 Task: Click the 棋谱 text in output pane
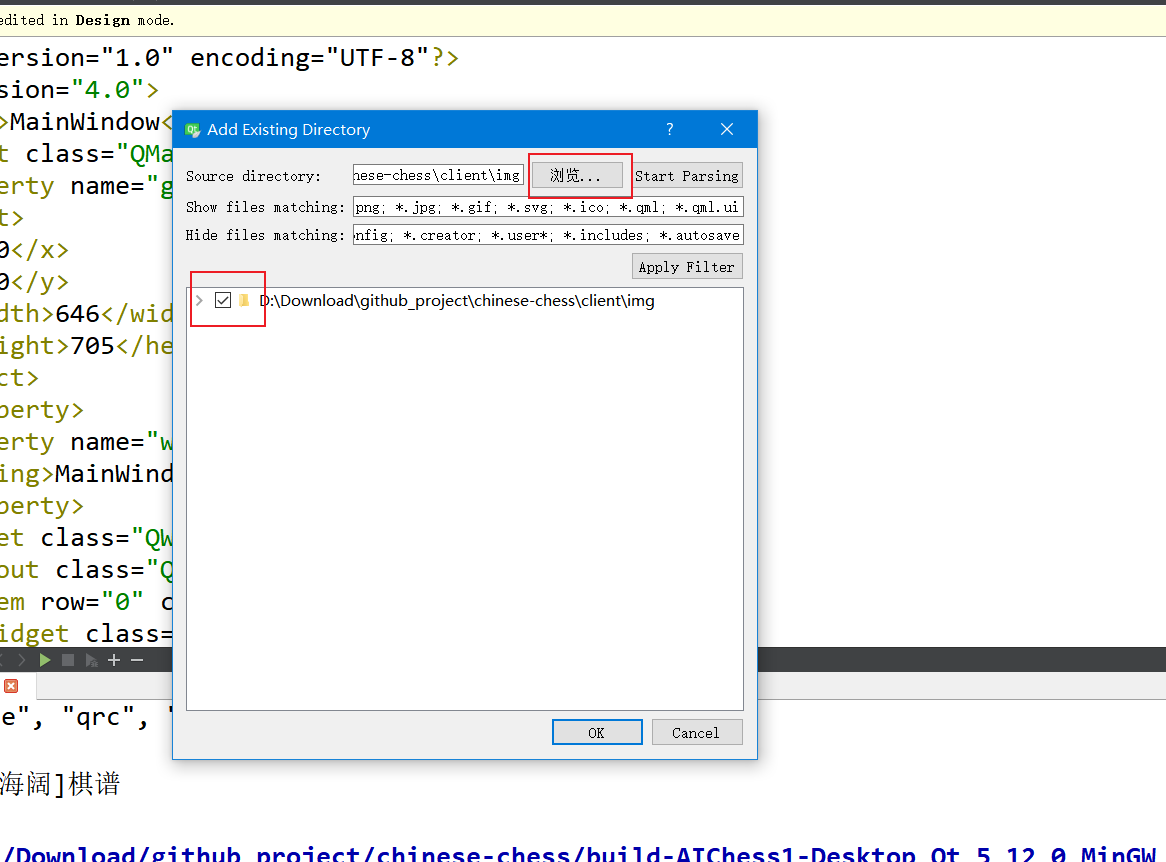(94, 784)
